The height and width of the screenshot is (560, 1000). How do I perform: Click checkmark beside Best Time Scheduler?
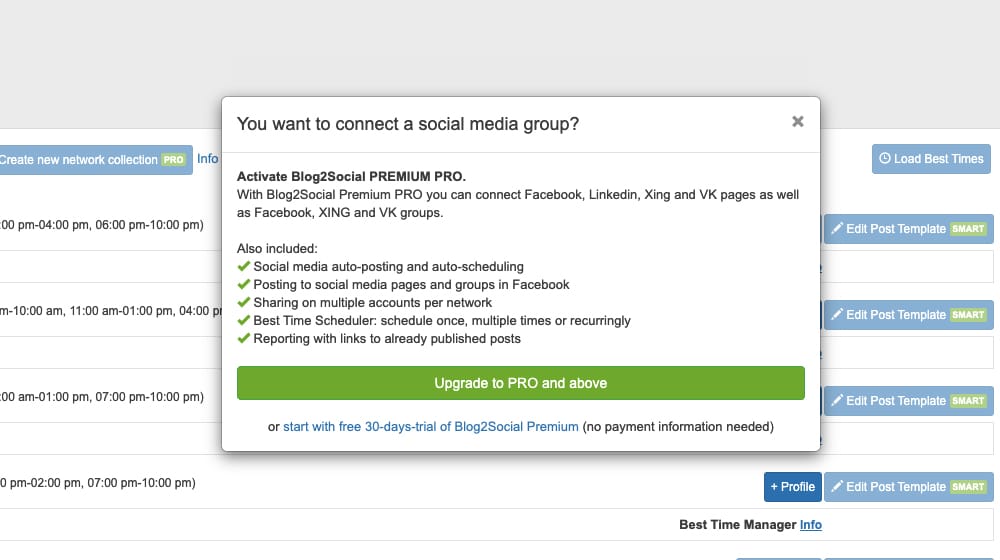(x=243, y=320)
